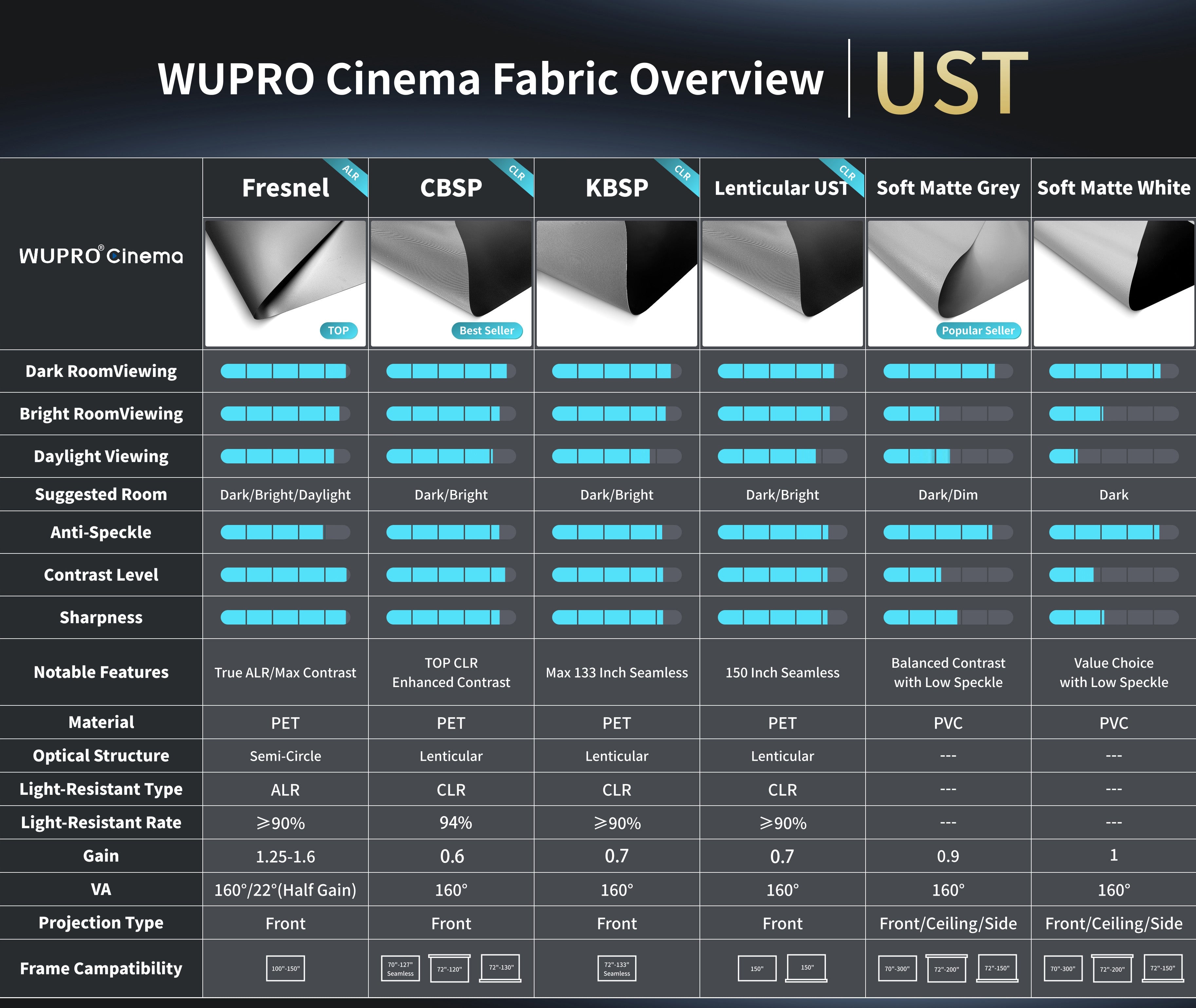
Task: Click the 1.25-1.6 gain value
Action: click(285, 857)
